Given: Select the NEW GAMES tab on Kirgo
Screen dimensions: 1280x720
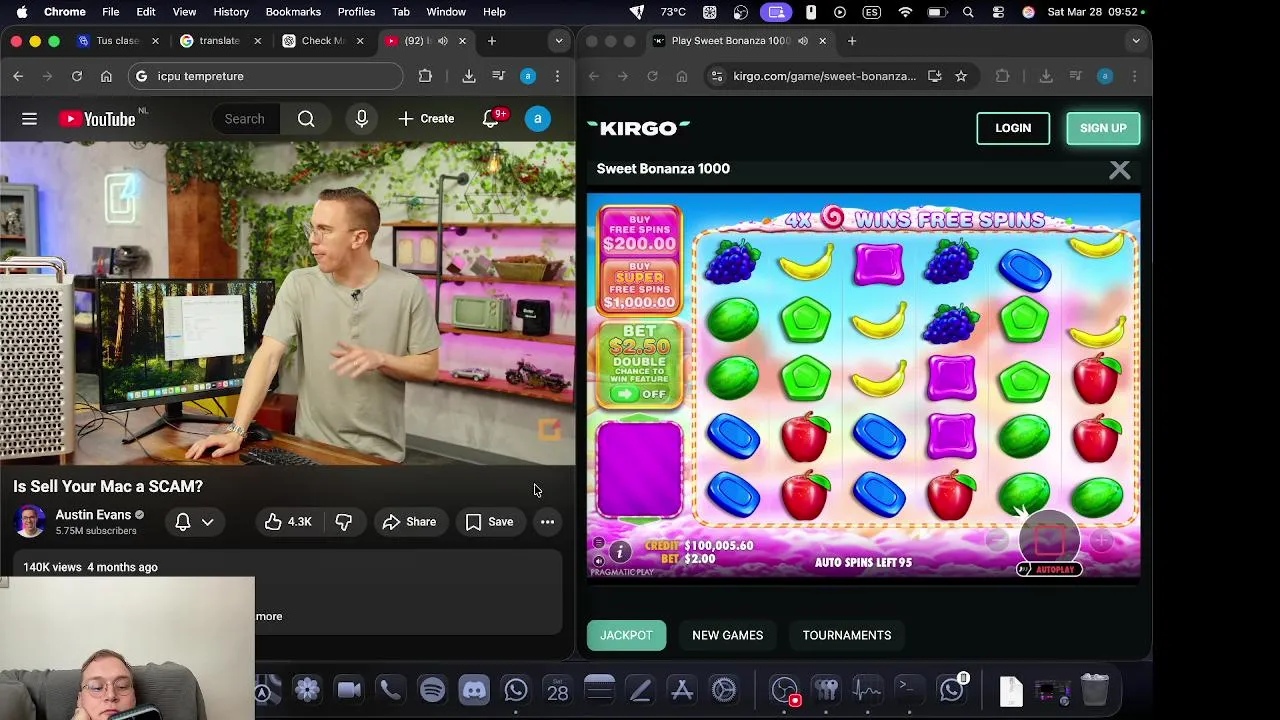Looking at the screenshot, I should point(727,635).
